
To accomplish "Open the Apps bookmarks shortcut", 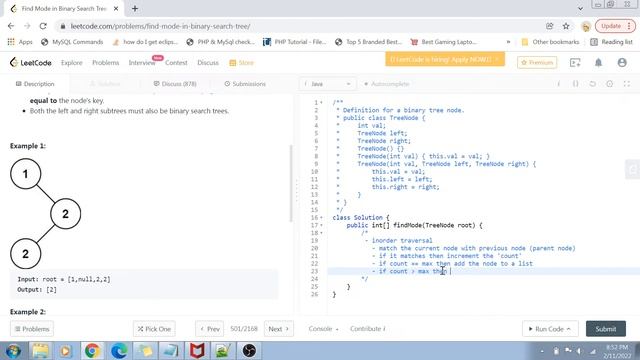I will click(20, 42).
